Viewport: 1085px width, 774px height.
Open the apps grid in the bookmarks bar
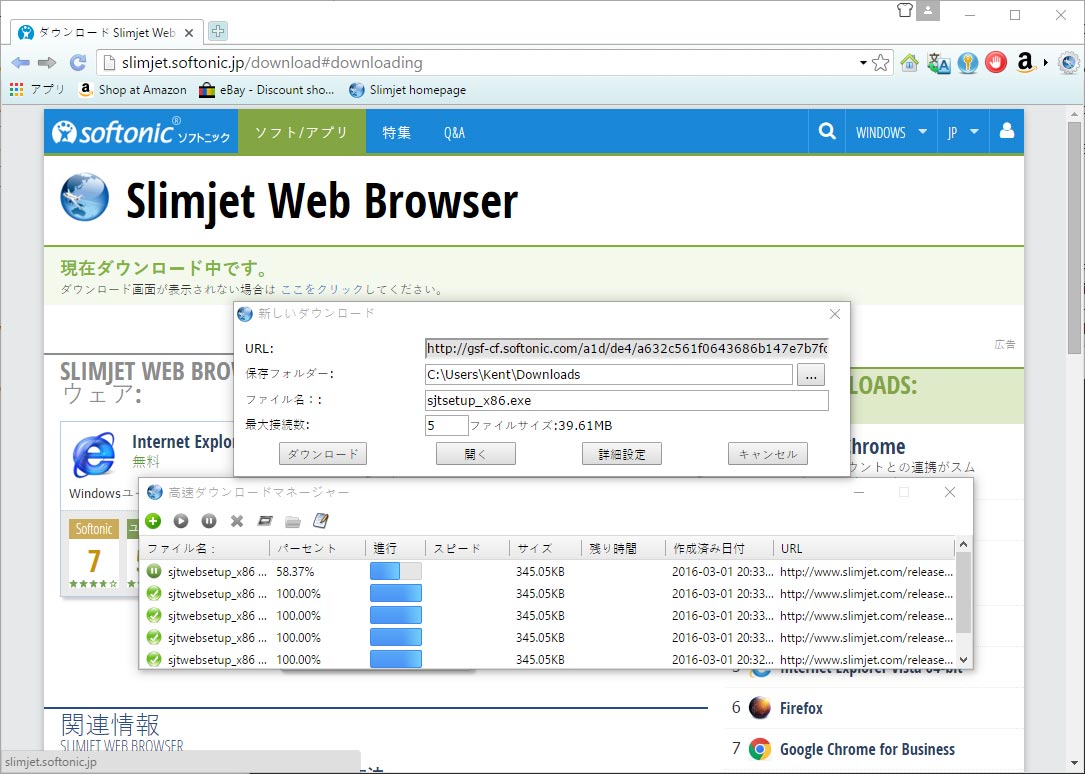tap(17, 90)
